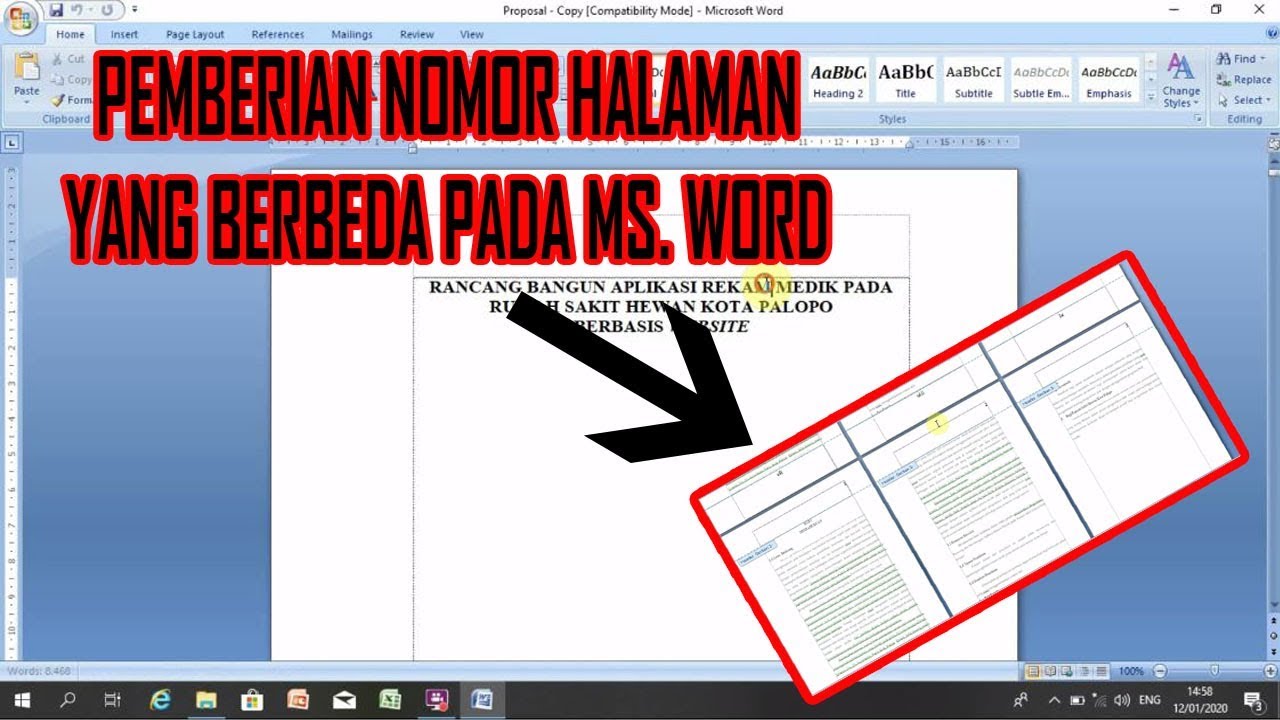This screenshot has height=720, width=1280.
Task: Click the tab selector at ruler corner
Action: [x=11, y=143]
